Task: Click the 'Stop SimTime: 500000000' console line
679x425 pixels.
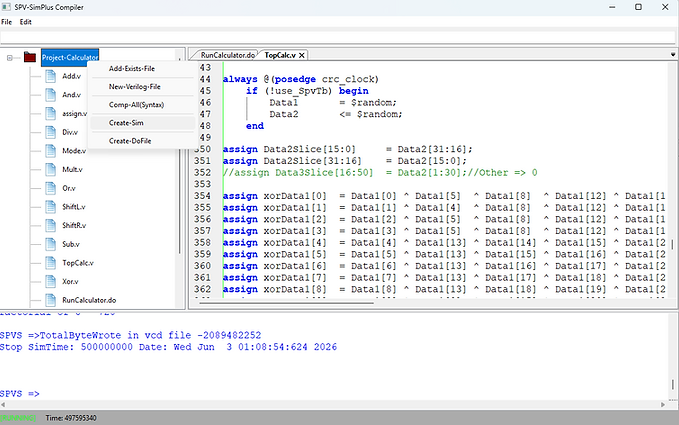Action: (168, 347)
